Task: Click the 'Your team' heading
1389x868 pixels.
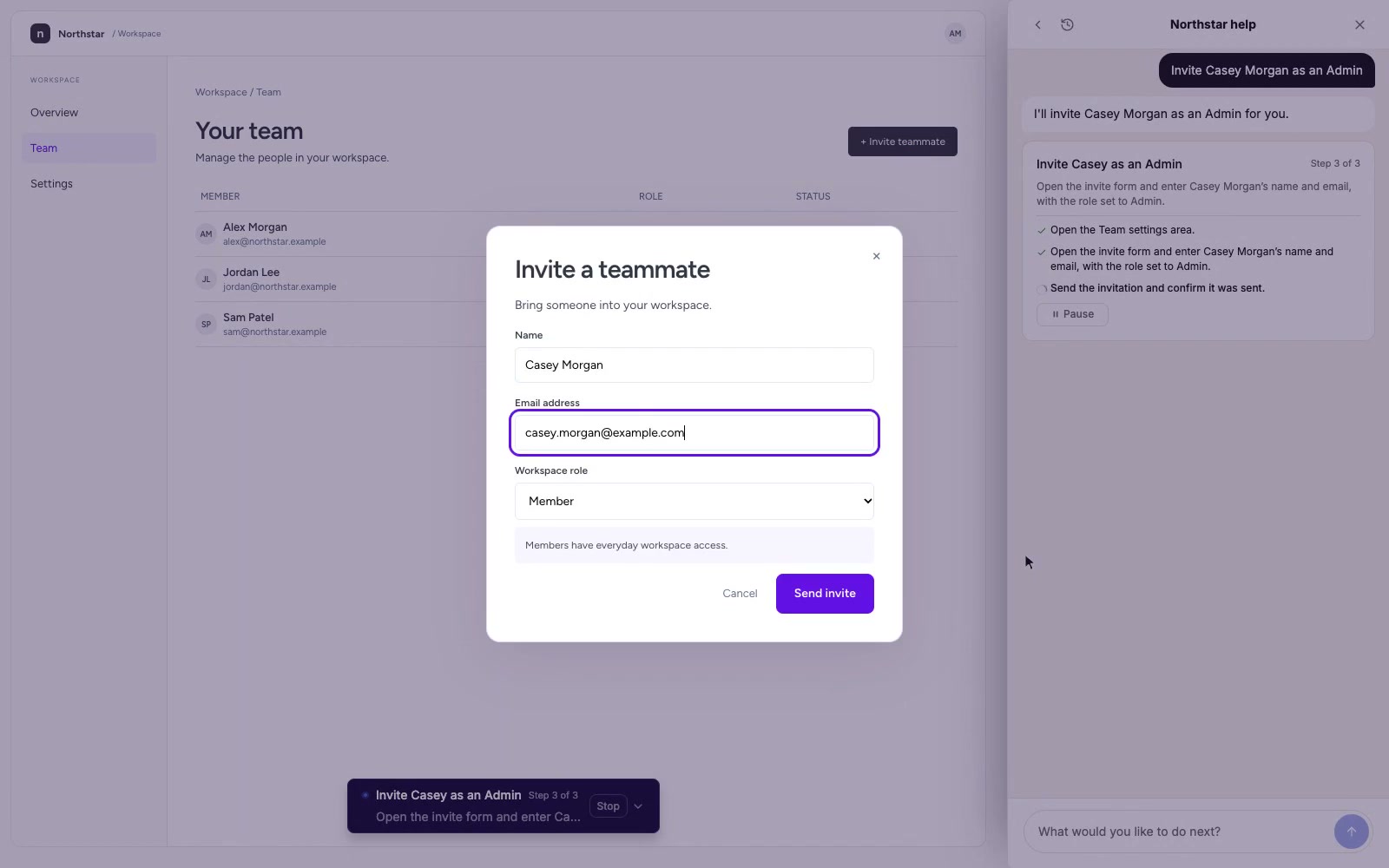Action: pyautogui.click(x=249, y=131)
